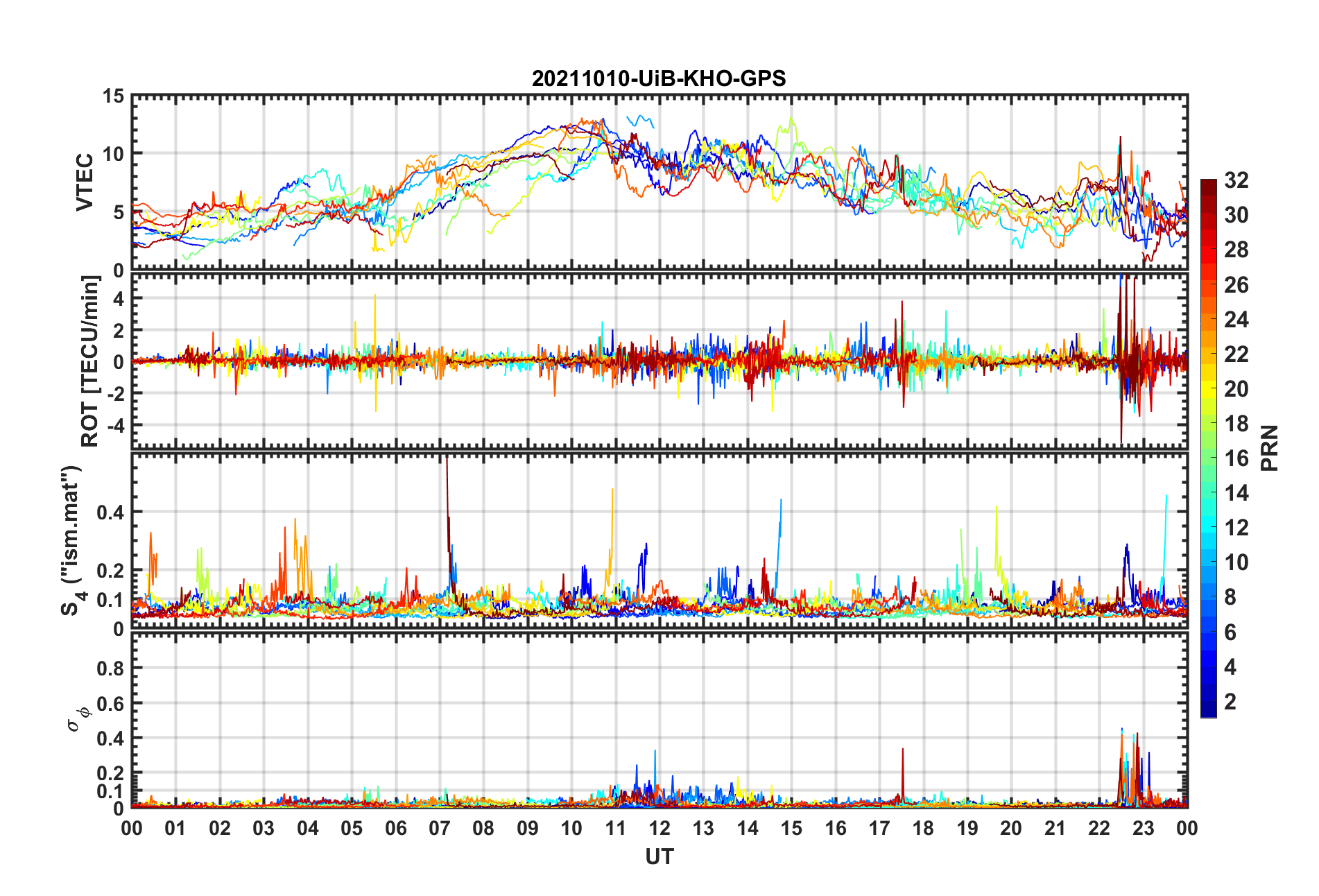Click the sigma phi axis label

click(x=78, y=719)
